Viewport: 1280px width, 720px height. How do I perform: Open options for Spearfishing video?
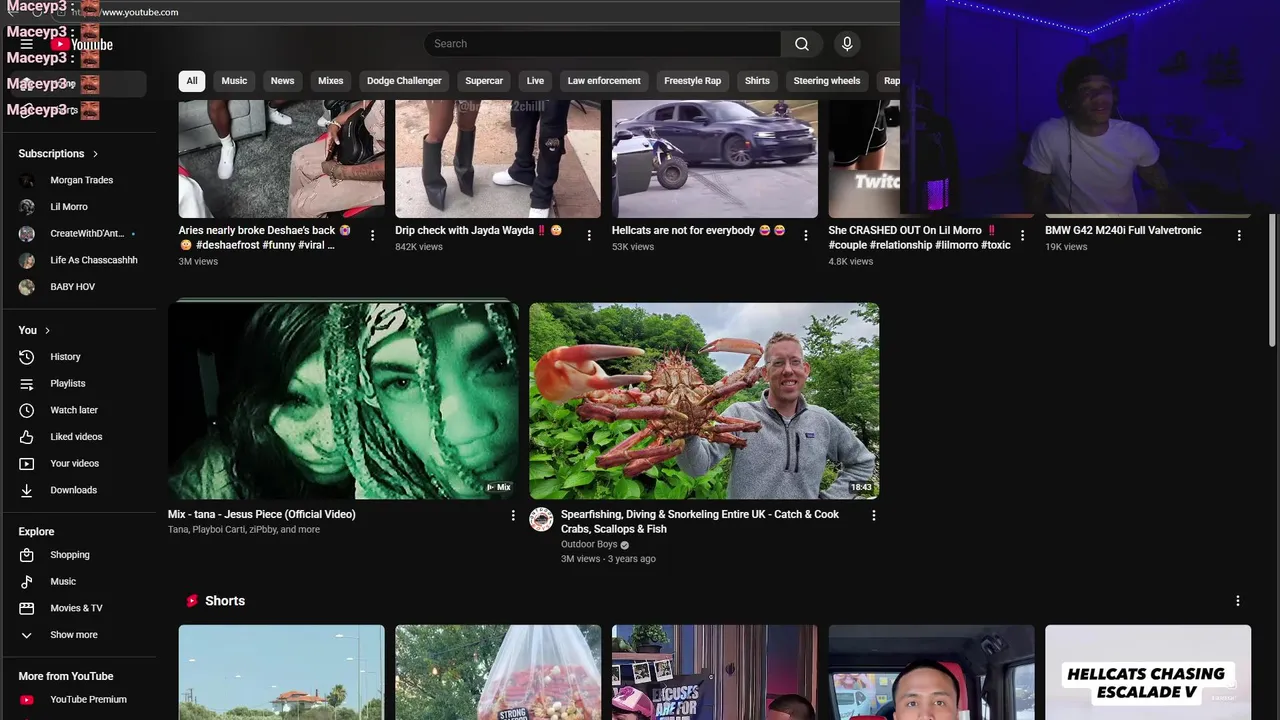(873, 516)
